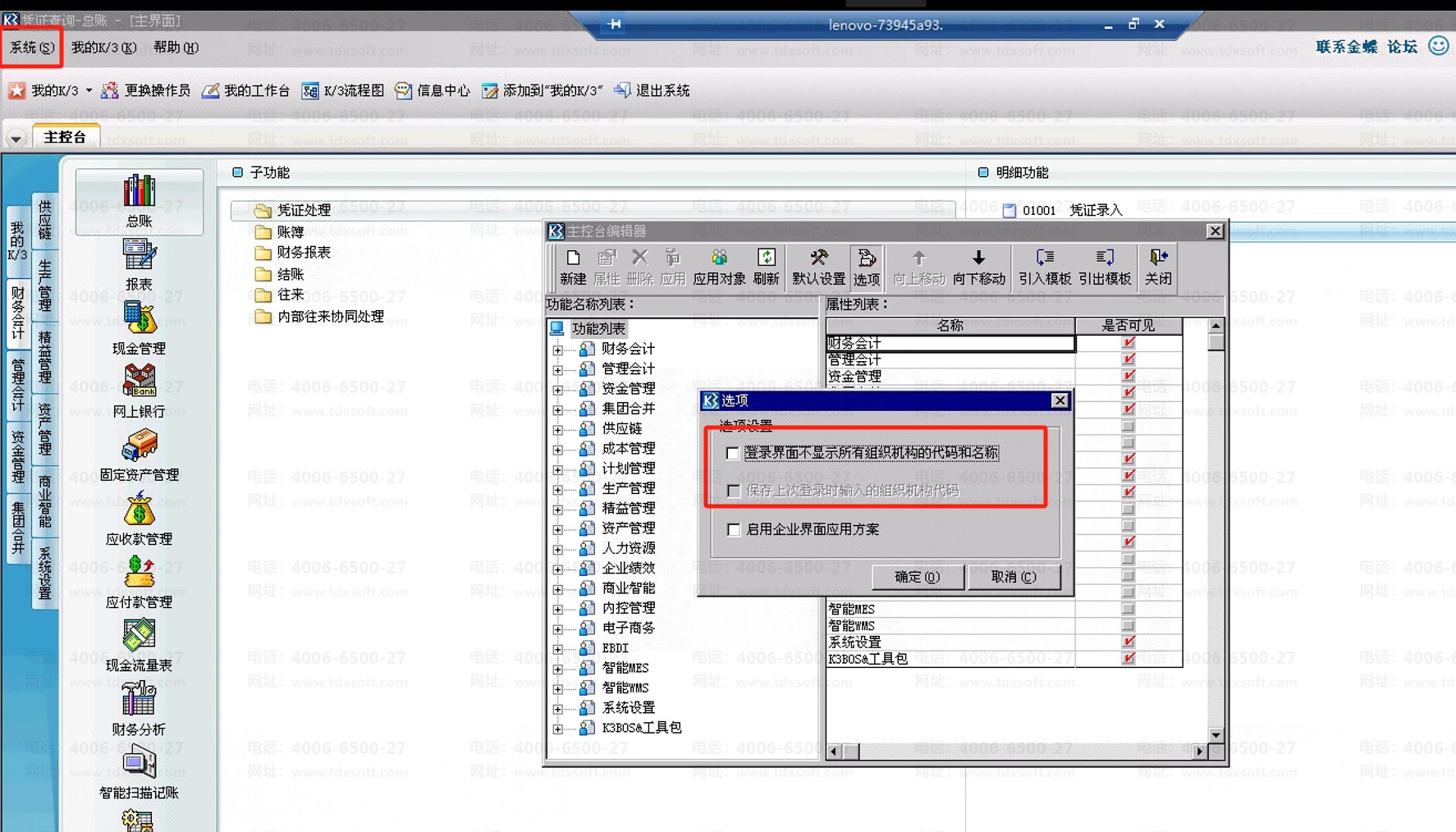Open the K/3流程图 toolbar item
Viewport: 1456px width, 832px height.
pos(343,90)
